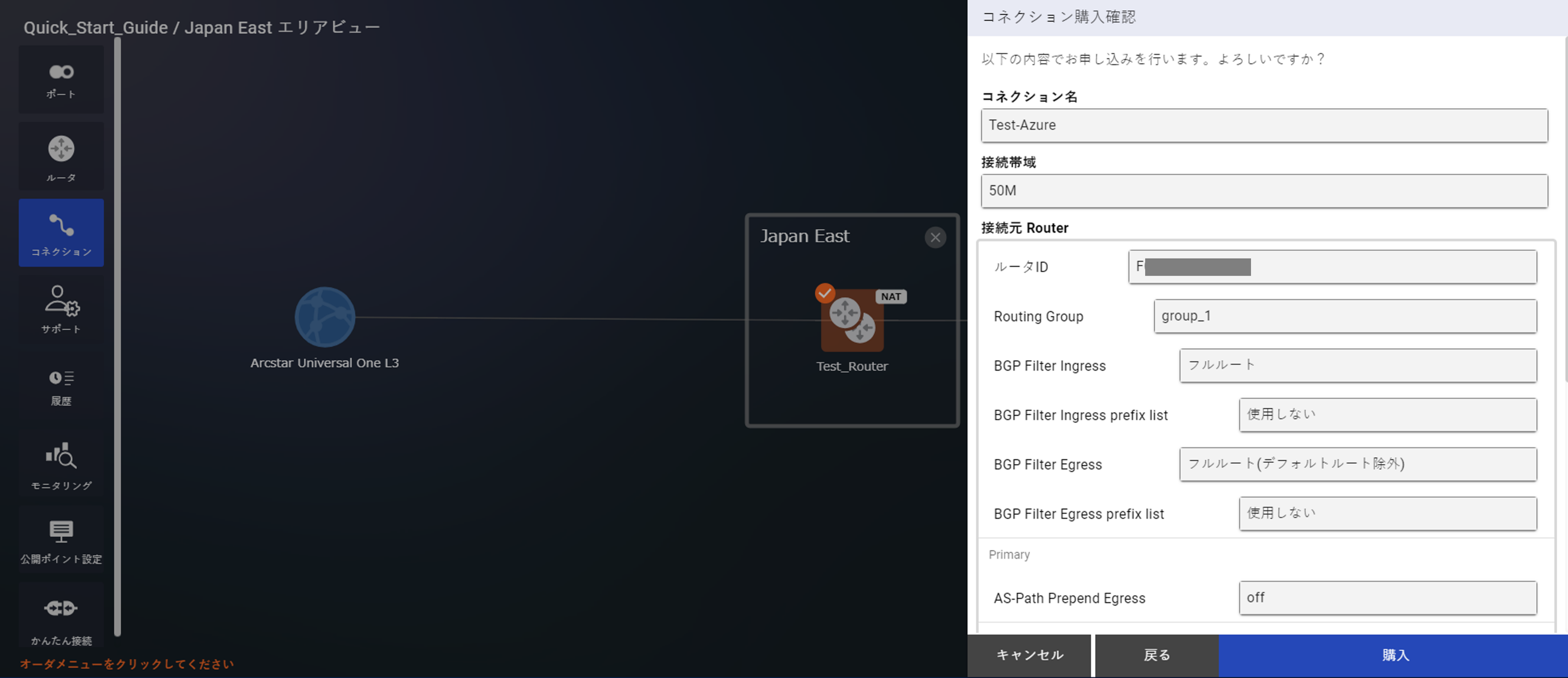Screen dimensions: 1568x678
Task: Click the orange checkmark on Test_Router
Action: [x=825, y=293]
